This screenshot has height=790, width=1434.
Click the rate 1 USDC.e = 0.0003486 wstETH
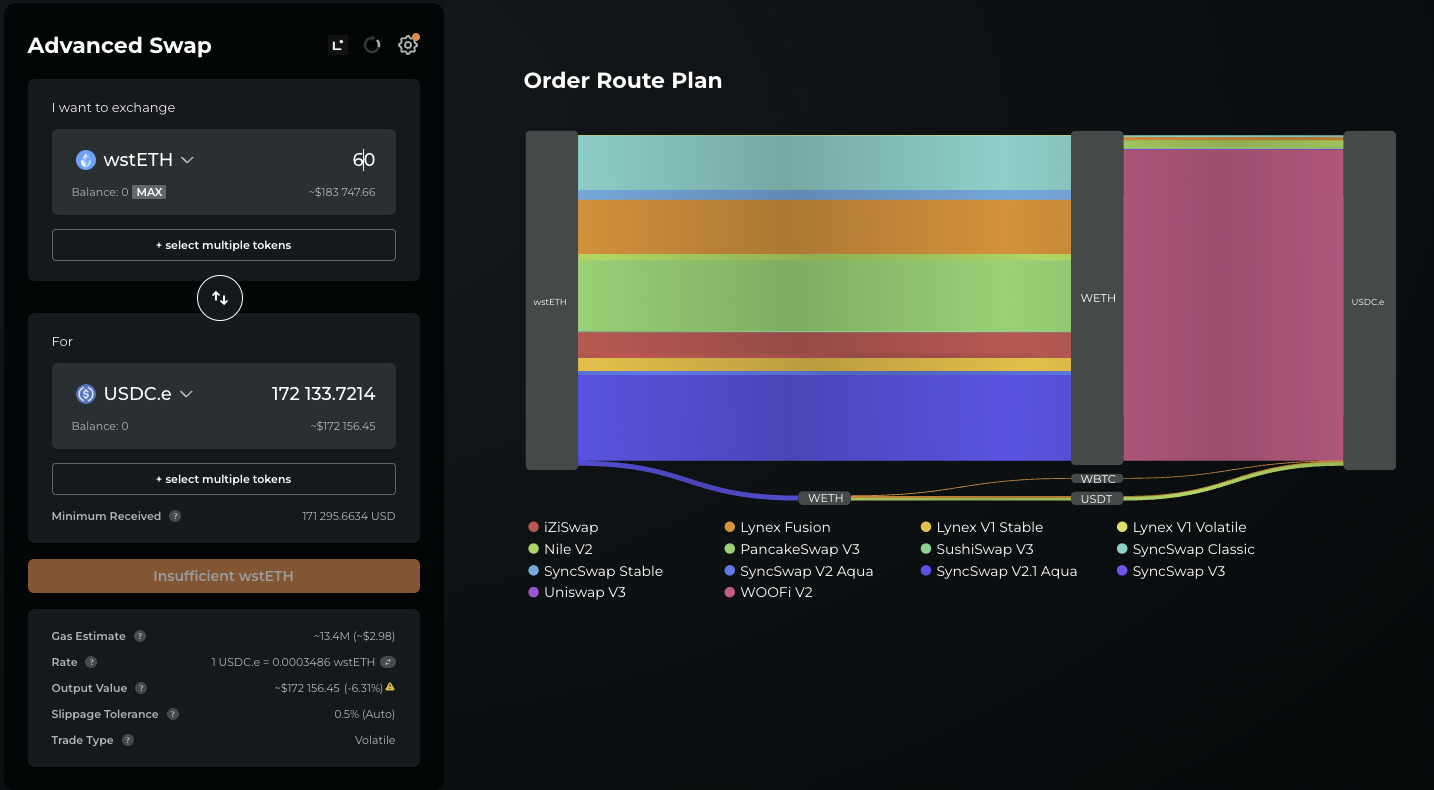(293, 662)
